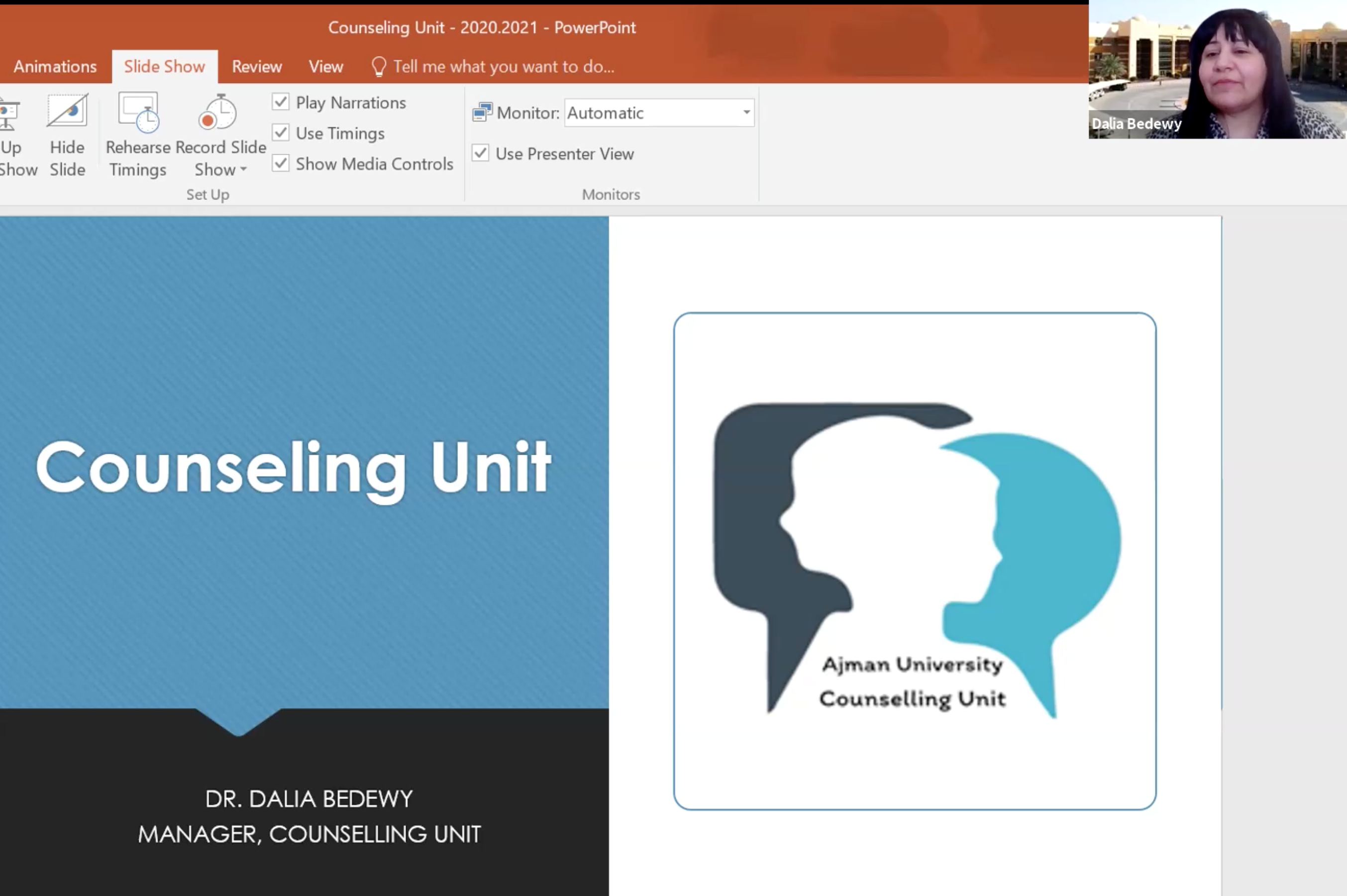Uncheck Play Narrations checkbox
Screen dimensions: 1347x896
click(x=281, y=102)
